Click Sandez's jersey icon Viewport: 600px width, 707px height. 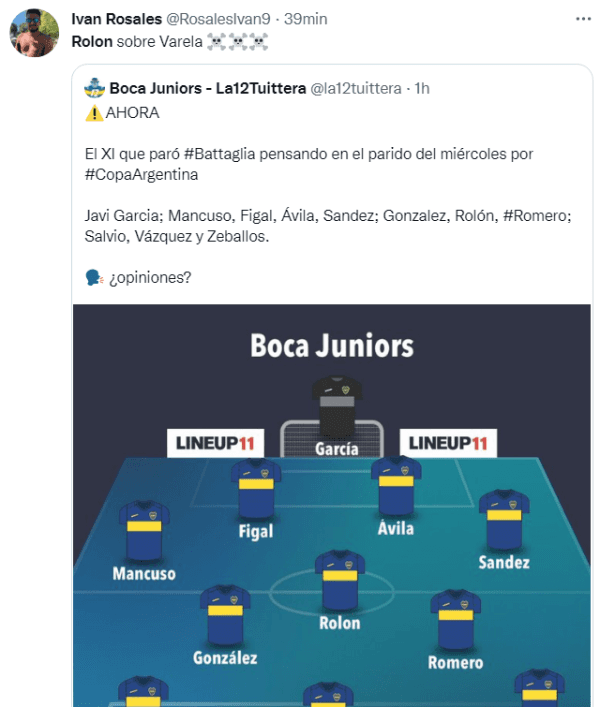(x=504, y=519)
